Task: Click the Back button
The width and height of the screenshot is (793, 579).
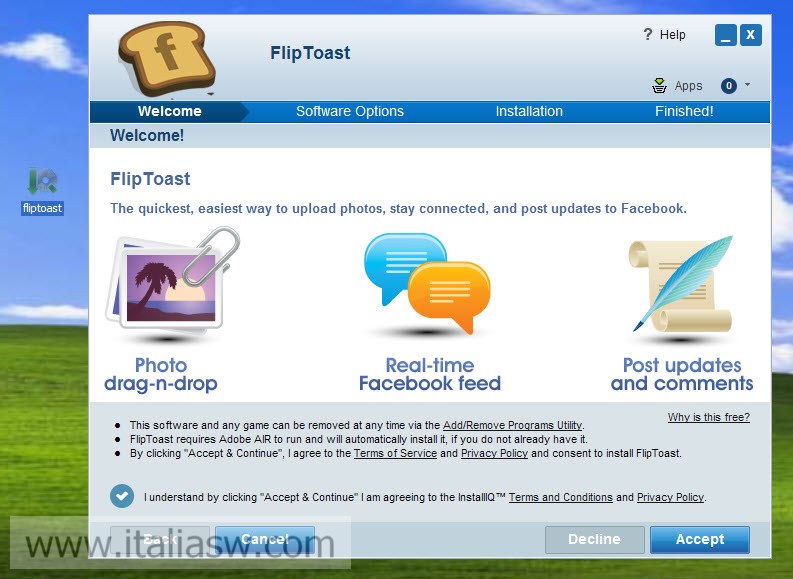Action: 160,539
